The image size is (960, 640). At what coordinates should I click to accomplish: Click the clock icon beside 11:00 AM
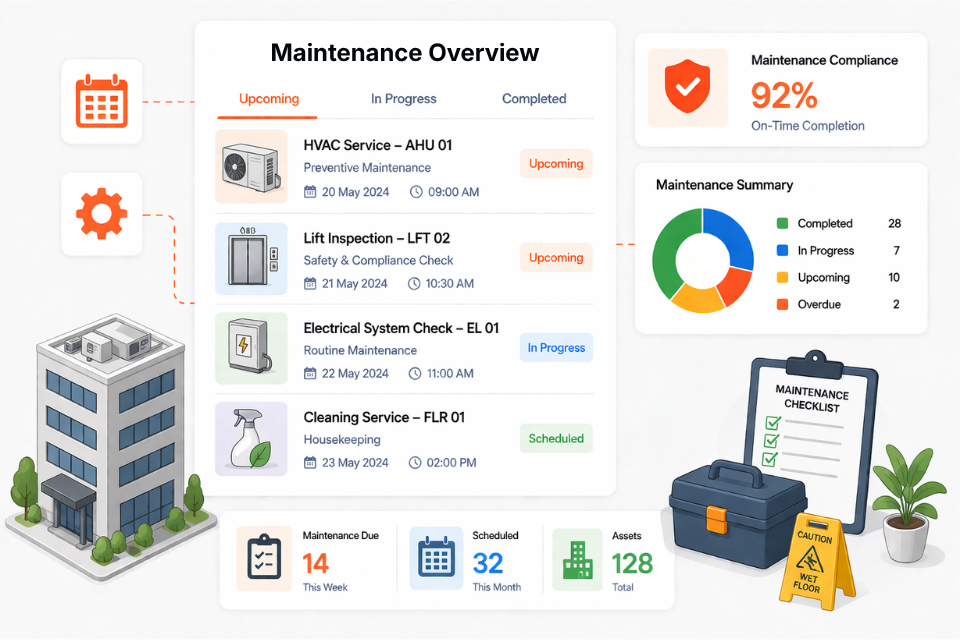pos(414,373)
